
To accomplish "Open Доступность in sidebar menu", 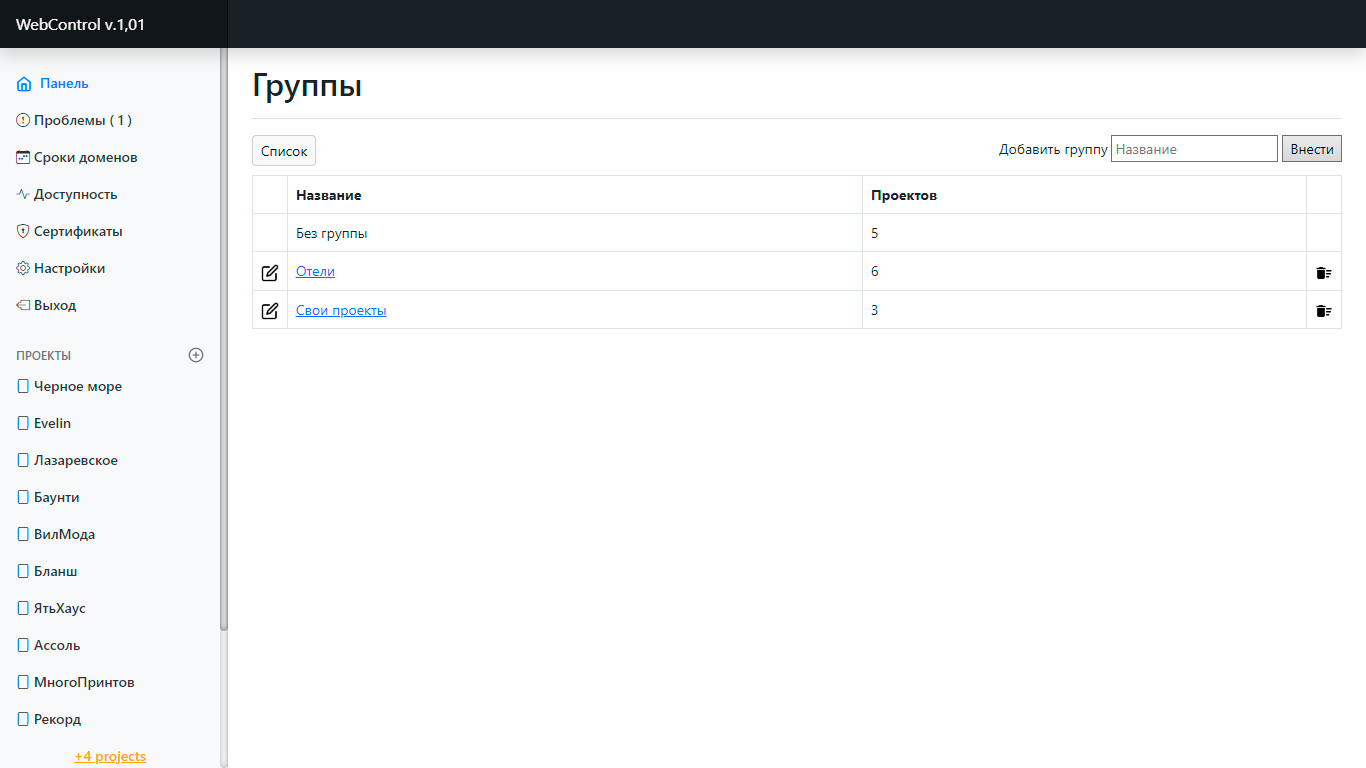I will click(x=75, y=195).
